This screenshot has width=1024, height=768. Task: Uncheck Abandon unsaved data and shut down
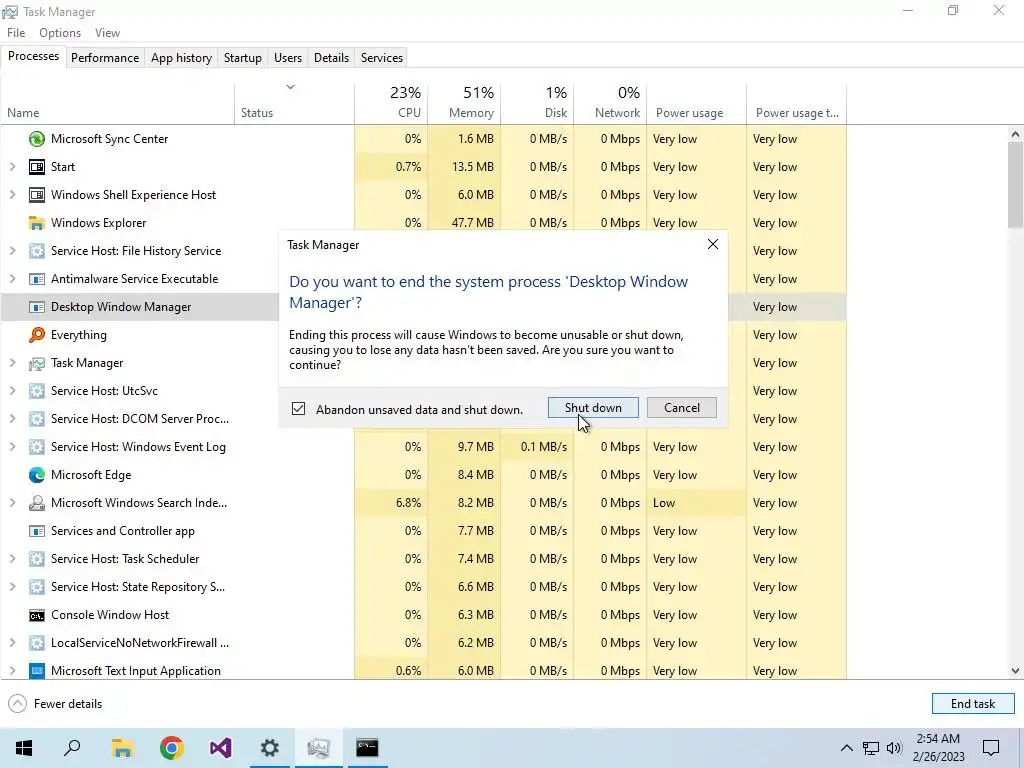point(298,409)
